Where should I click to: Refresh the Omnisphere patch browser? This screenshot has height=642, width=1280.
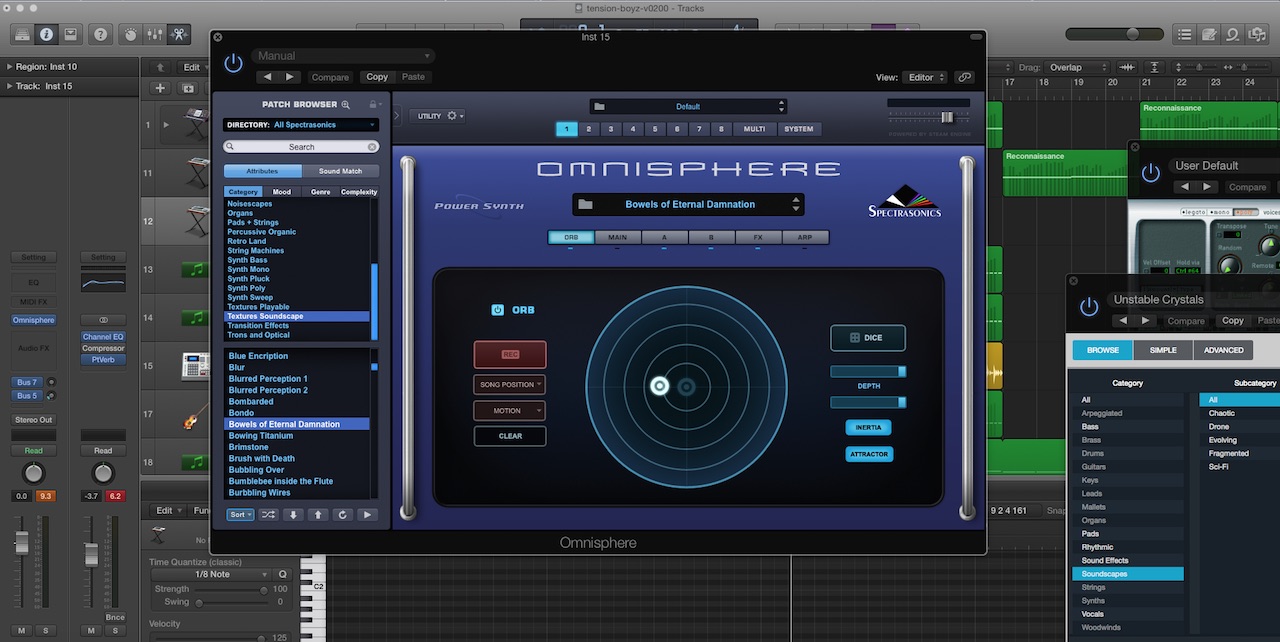coord(343,515)
